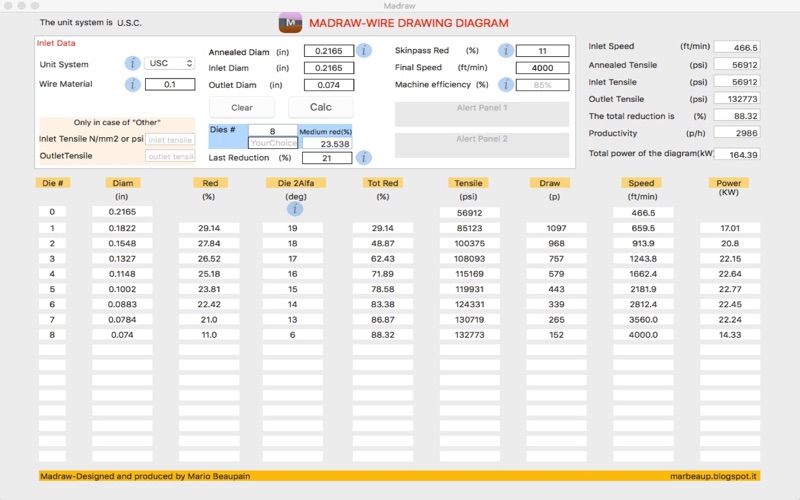This screenshot has height=500, width=800.
Task: Click die 4 reduction cell 25.18
Action: pyautogui.click(x=209, y=274)
